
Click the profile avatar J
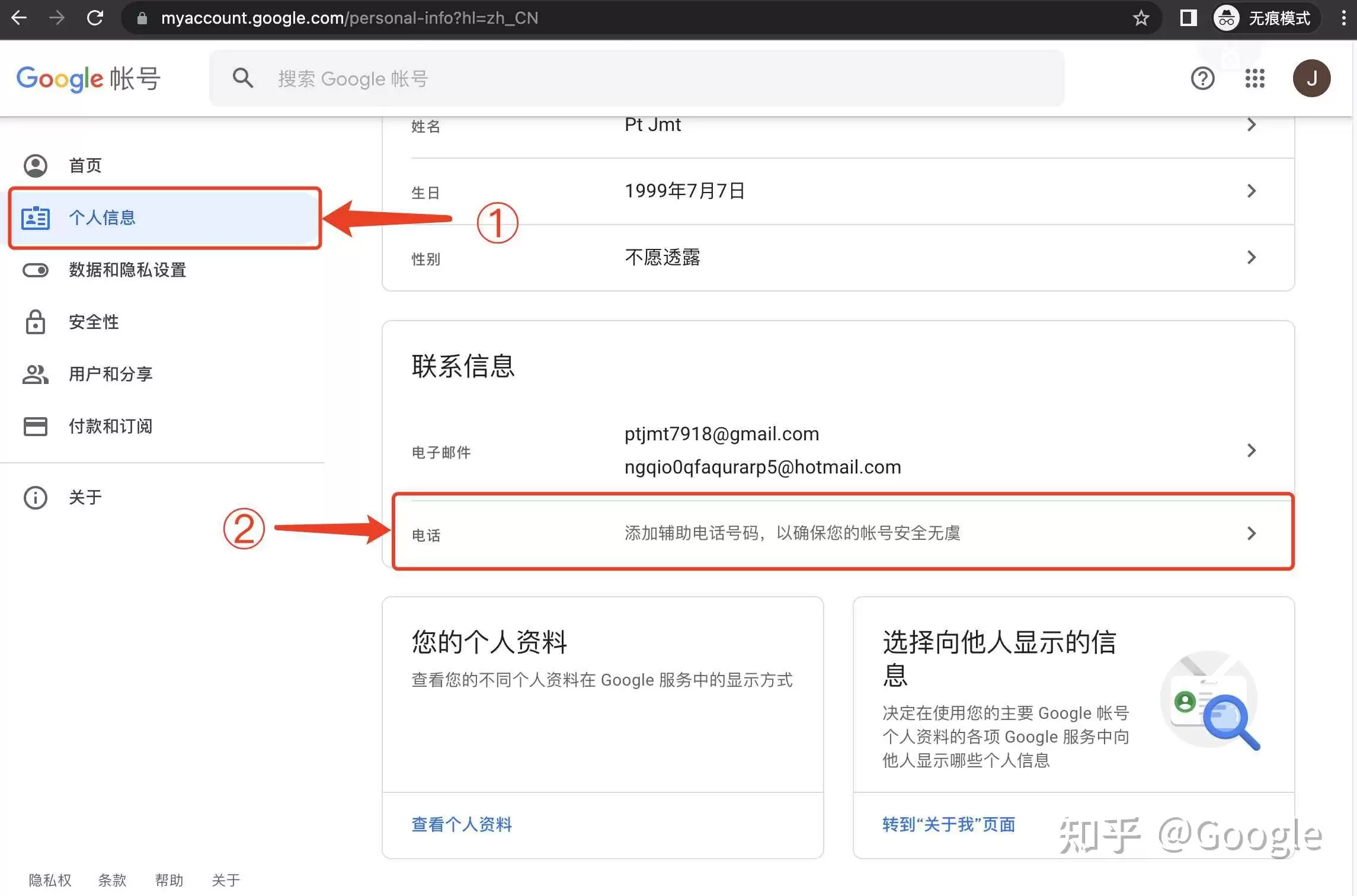[x=1311, y=78]
